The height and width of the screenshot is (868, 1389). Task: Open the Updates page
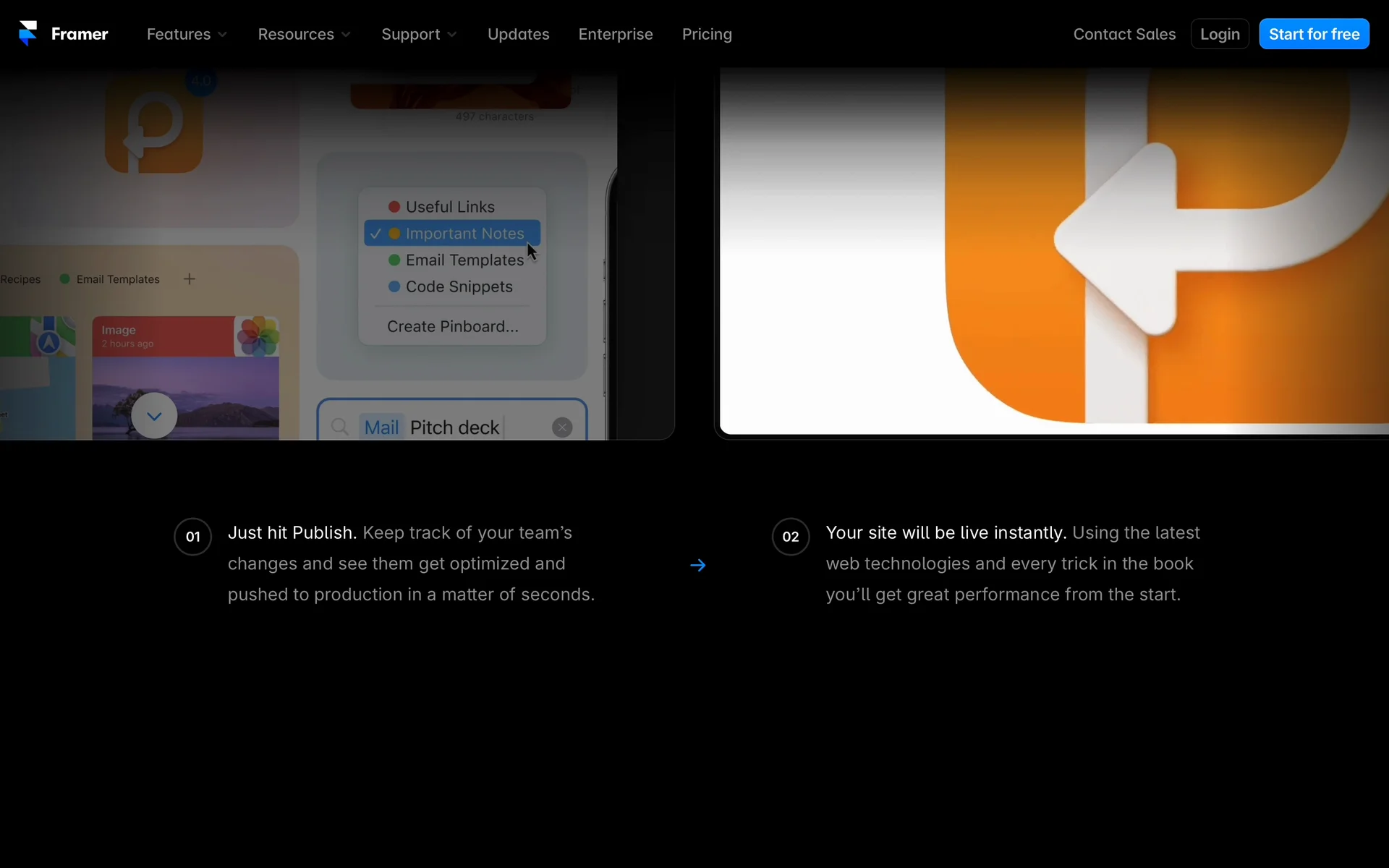point(518,34)
